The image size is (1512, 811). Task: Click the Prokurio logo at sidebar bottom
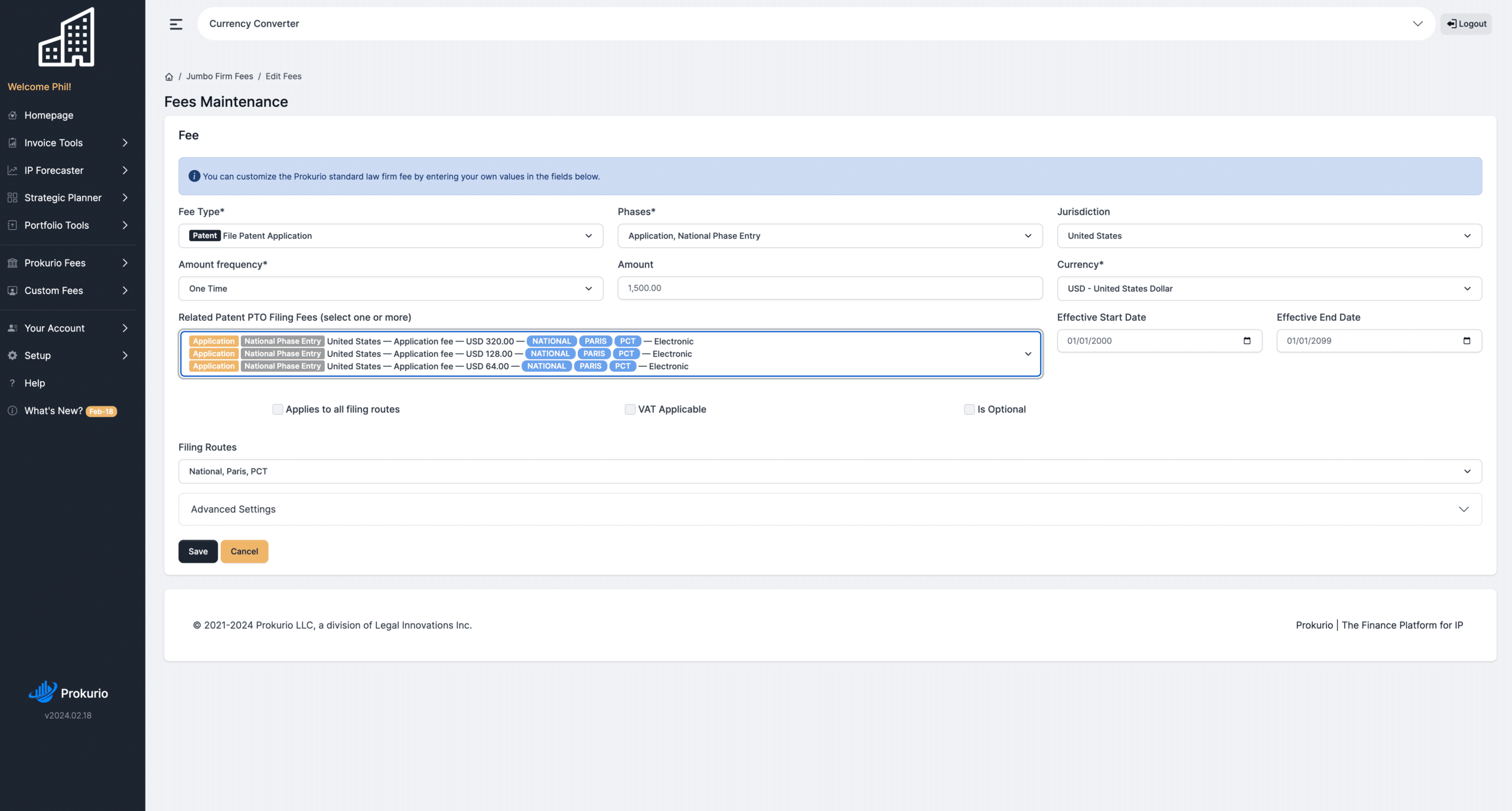[68, 692]
